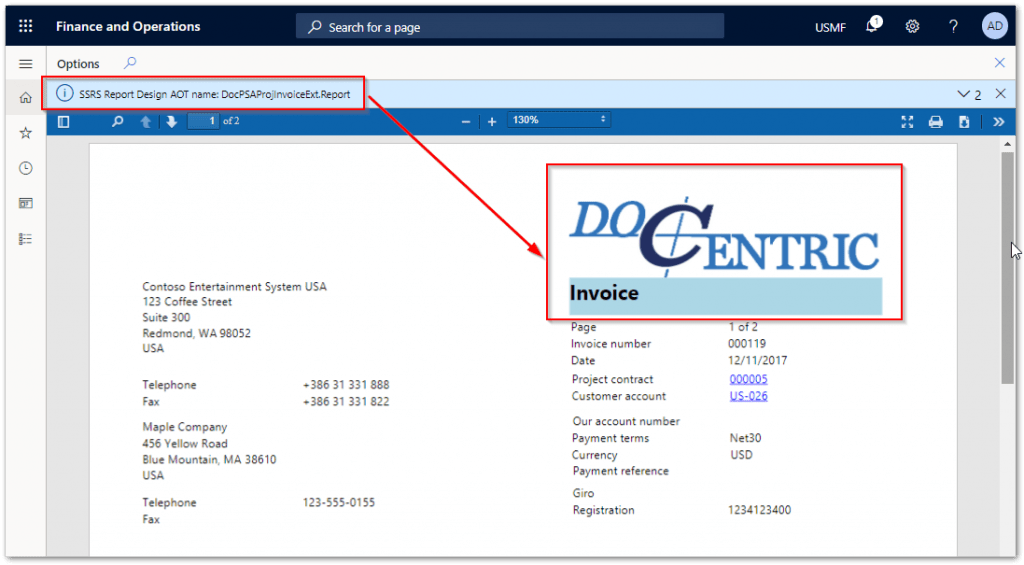Viewport: 1024px width, 565px height.
Task: Open the app launcher waffle menu
Action: (x=25, y=26)
